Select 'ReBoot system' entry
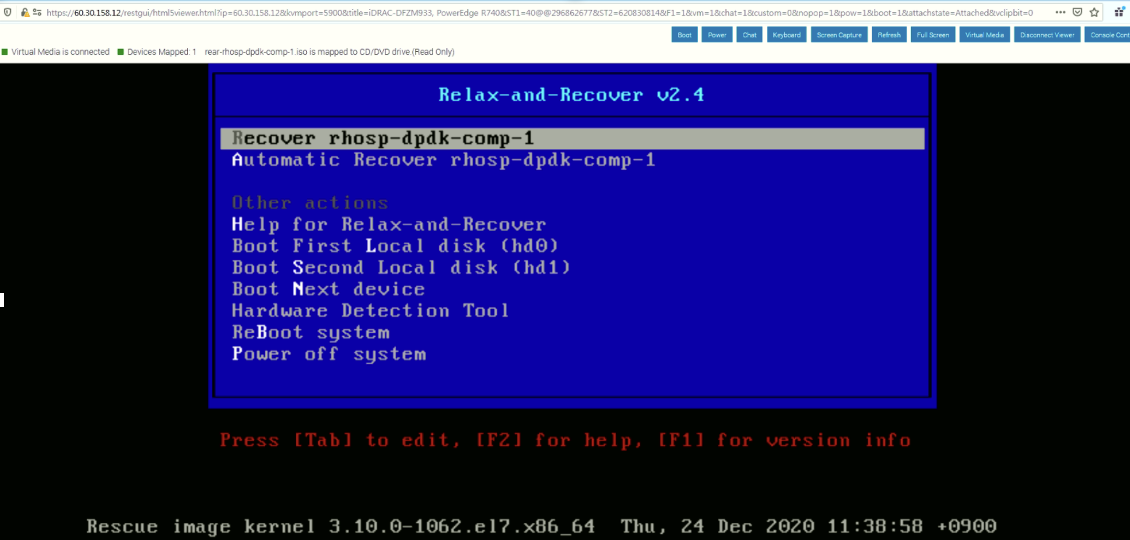This screenshot has height=540, width=1130. (x=311, y=333)
